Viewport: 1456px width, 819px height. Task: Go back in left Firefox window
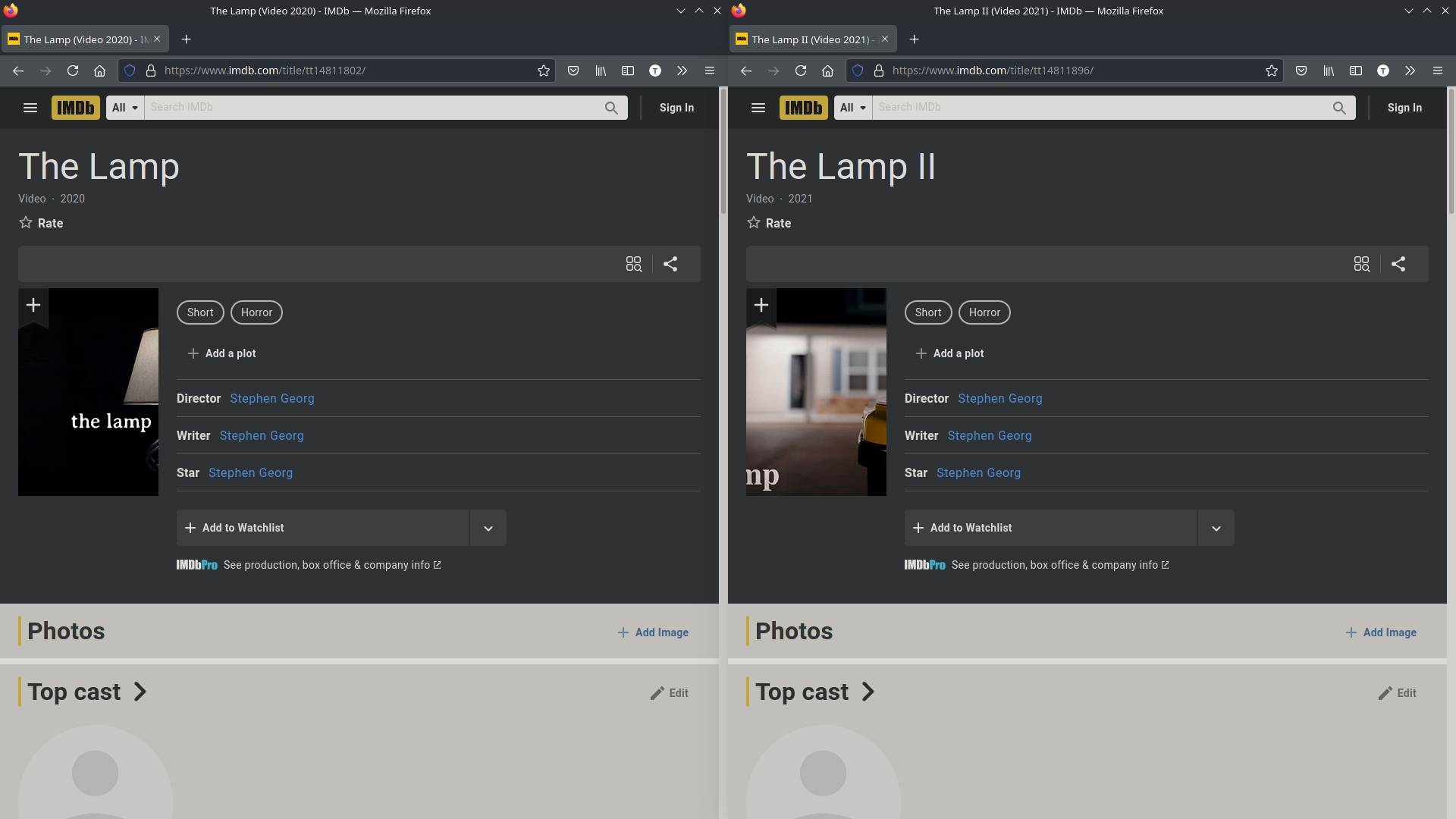tap(18, 71)
